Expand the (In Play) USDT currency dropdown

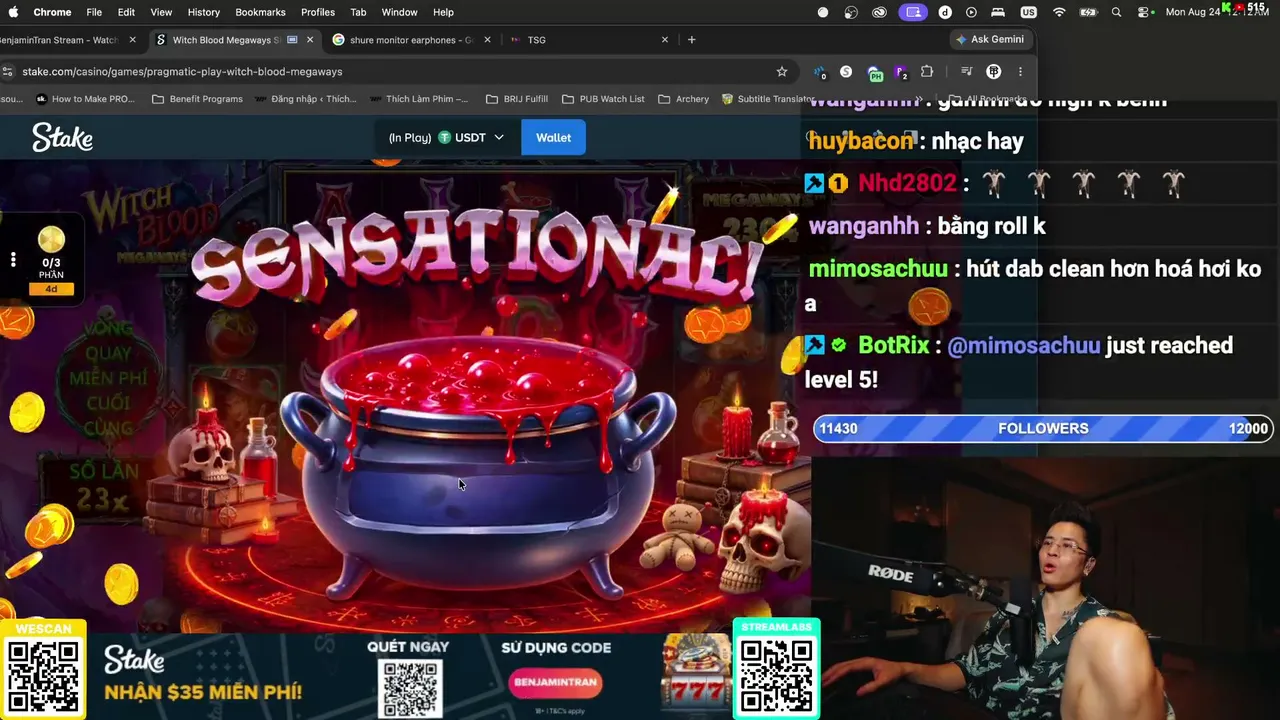(x=446, y=138)
